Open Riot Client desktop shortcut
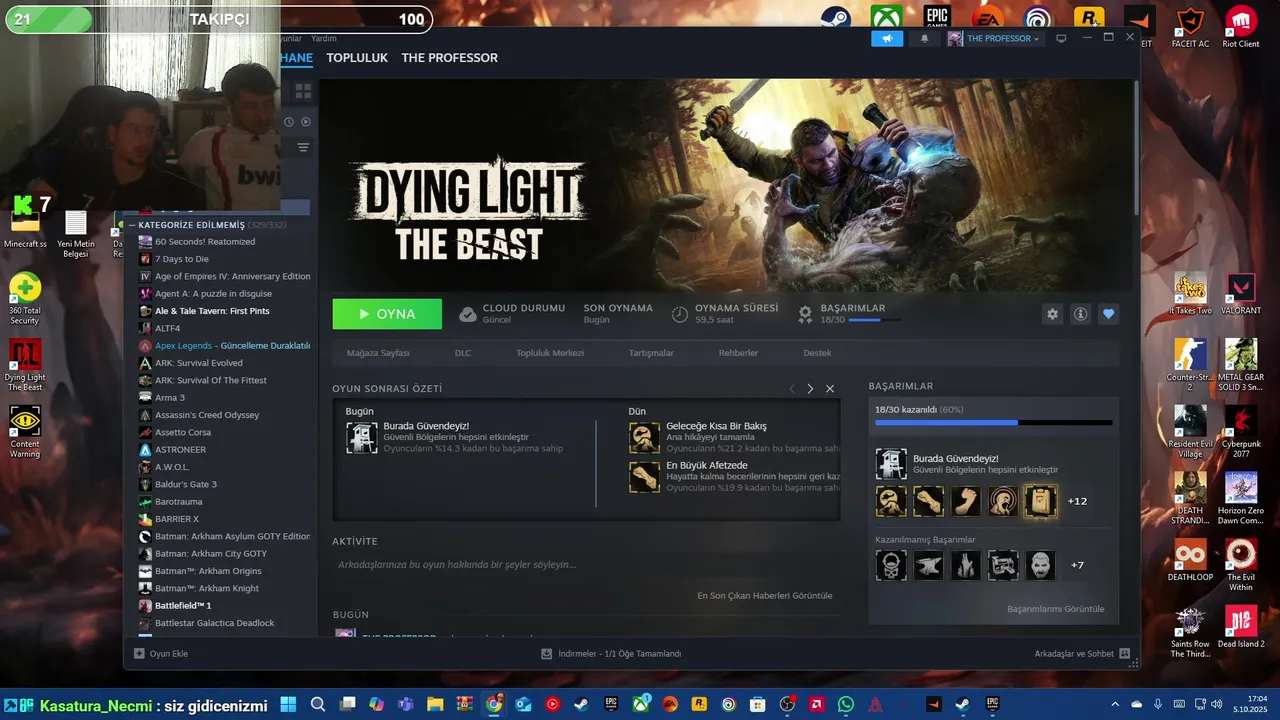This screenshot has height=720, width=1280. [1241, 27]
